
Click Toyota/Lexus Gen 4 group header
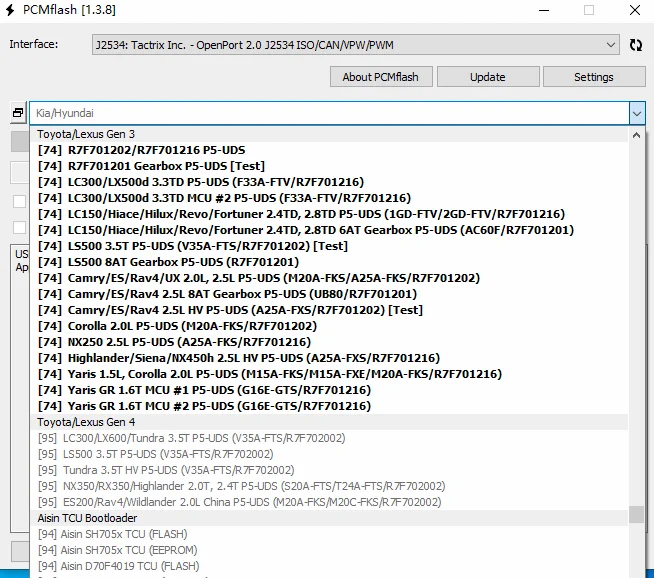(x=329, y=422)
